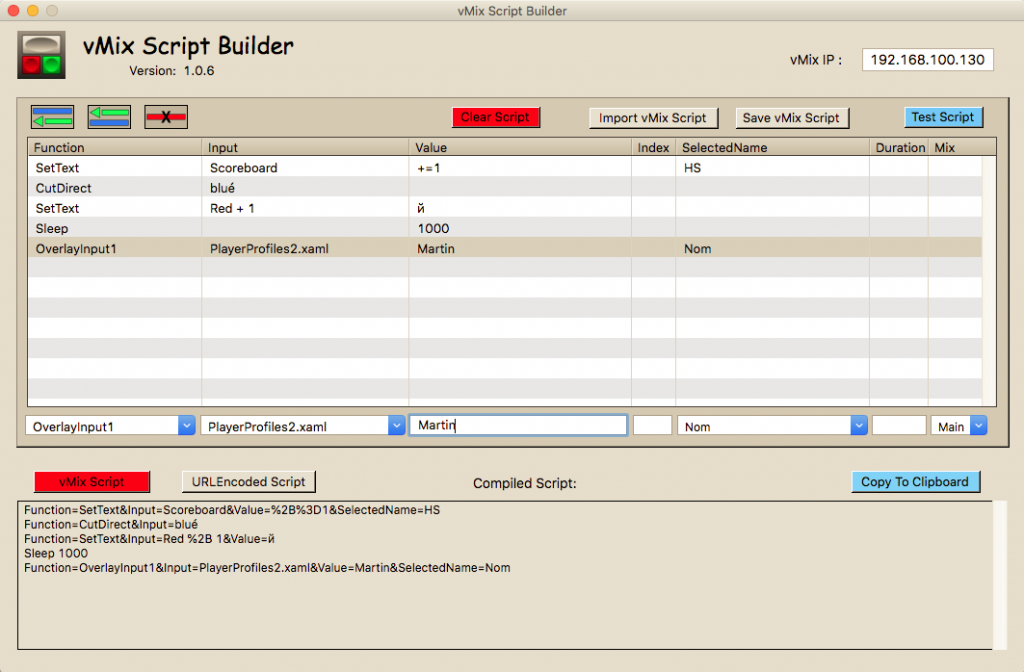
Task: Clear the current script
Action: tap(496, 117)
